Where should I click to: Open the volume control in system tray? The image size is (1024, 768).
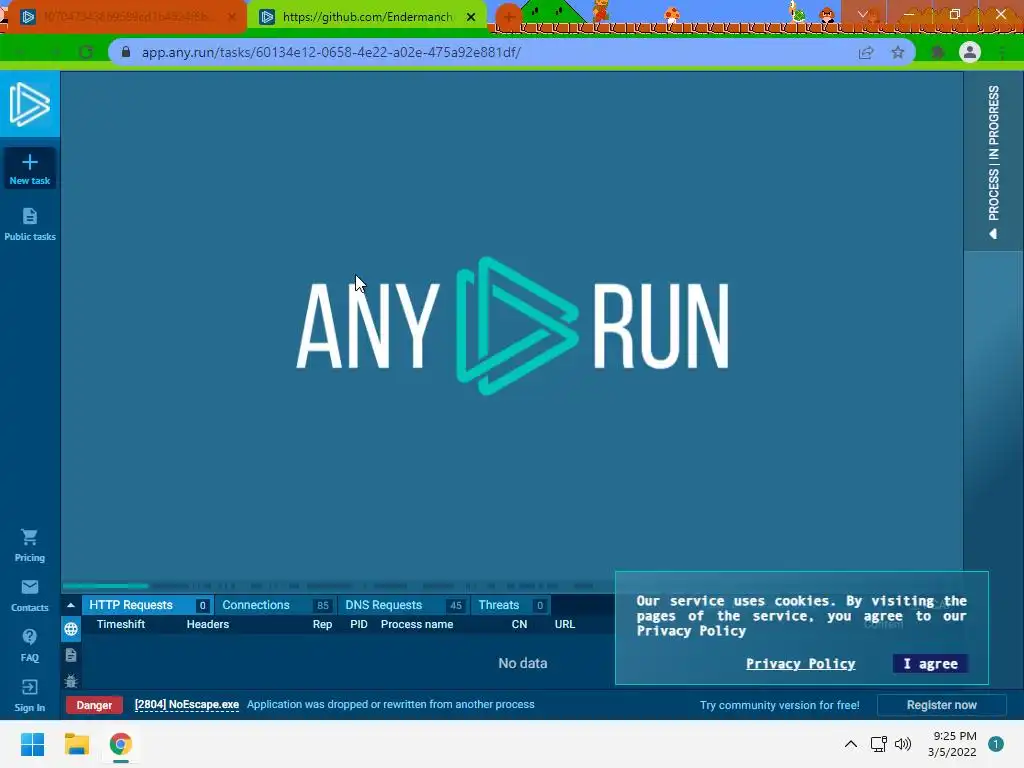click(x=903, y=744)
